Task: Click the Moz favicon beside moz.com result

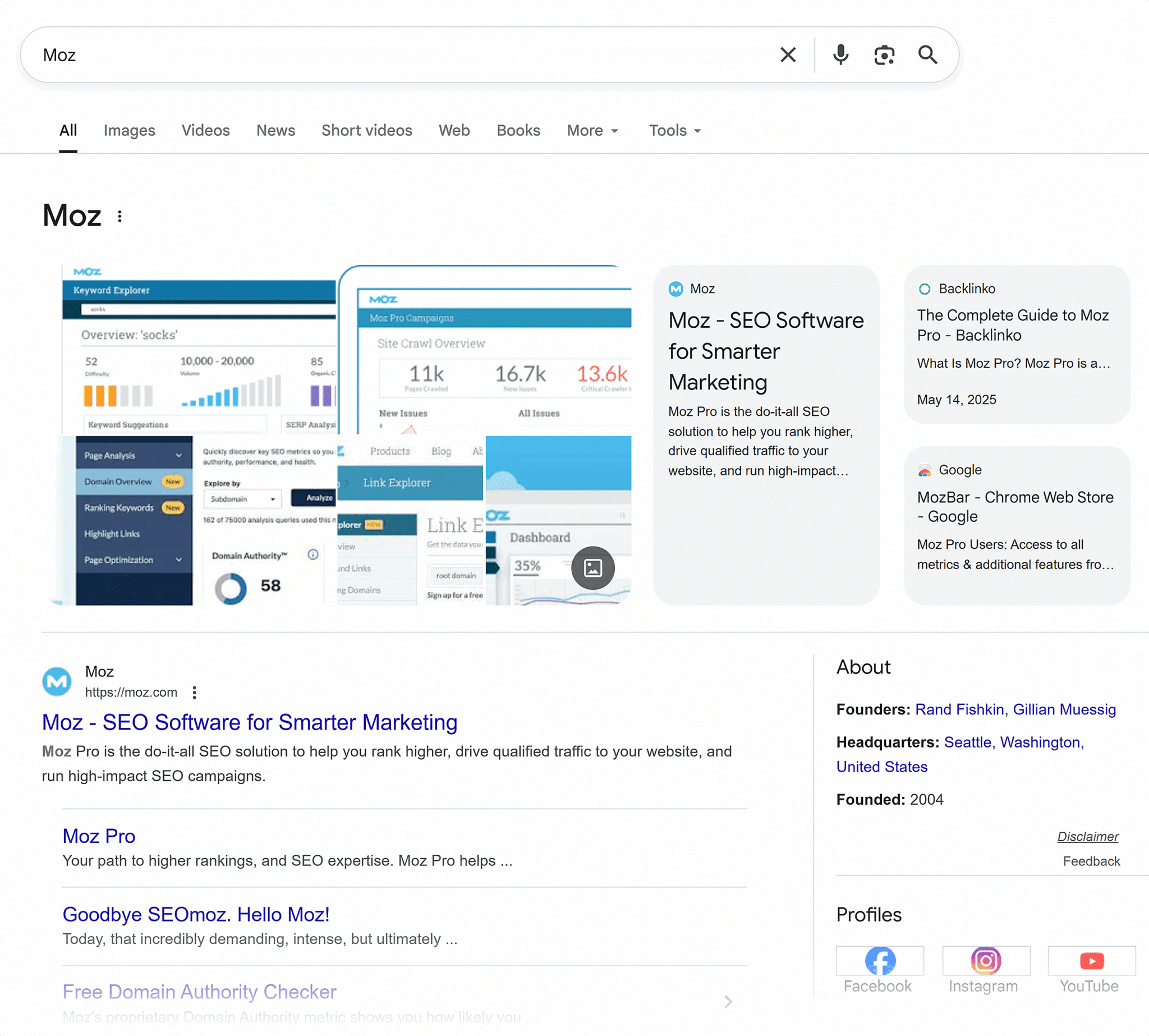Action: [57, 681]
